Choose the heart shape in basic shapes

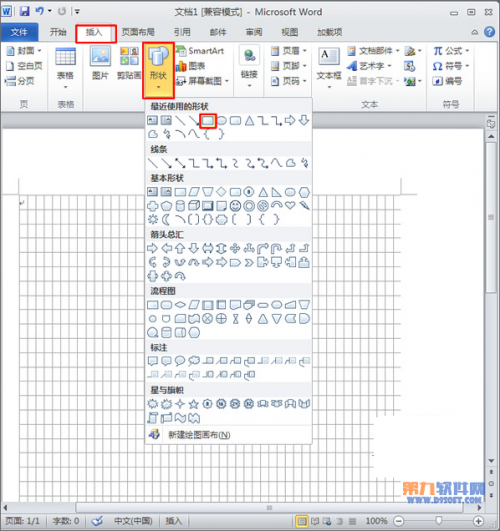point(290,205)
